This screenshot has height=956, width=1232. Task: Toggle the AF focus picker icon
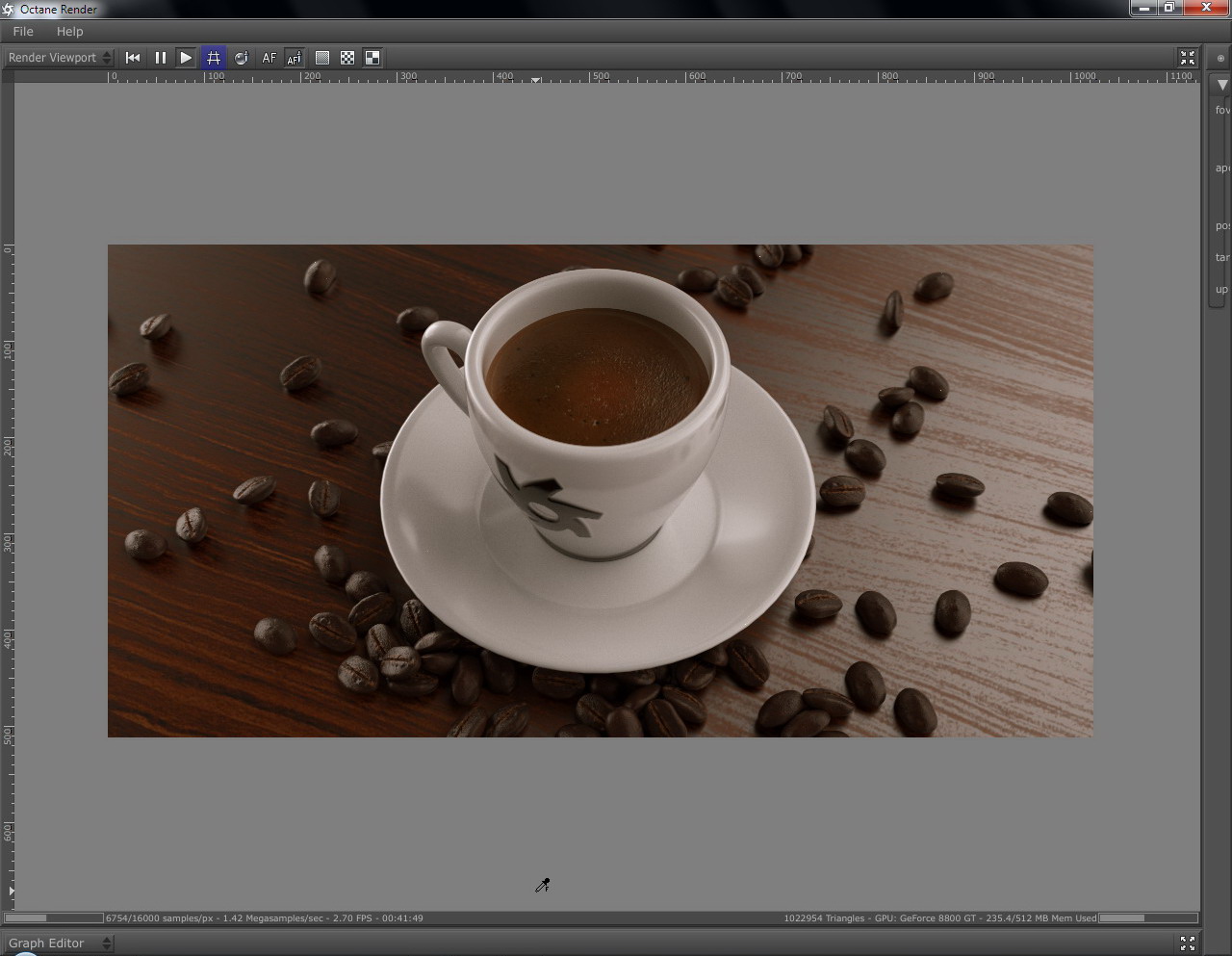point(295,58)
